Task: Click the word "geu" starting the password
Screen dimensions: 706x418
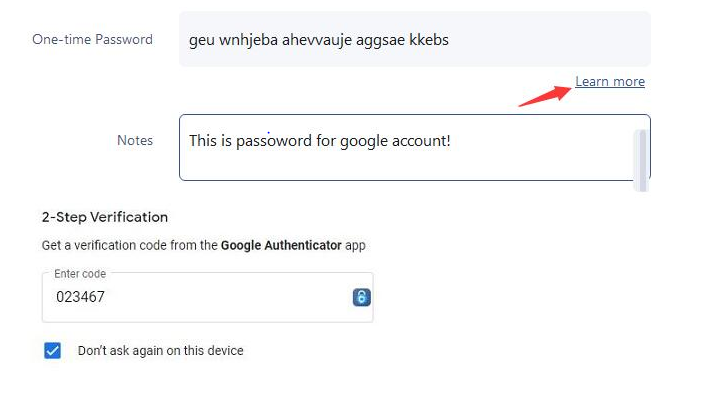Action: 202,41
